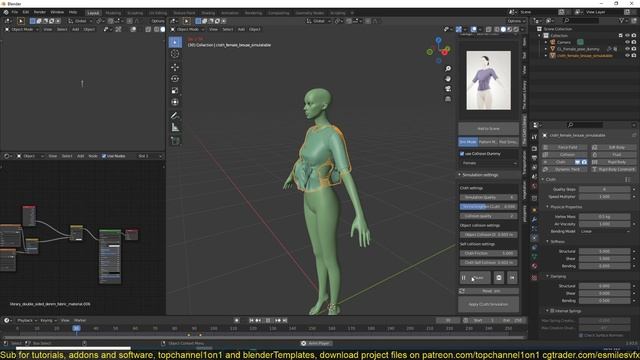Image resolution: width=640 pixels, height=360 pixels.
Task: Select the Add Cube tool in viewport toolbar
Action: click(x=175, y=141)
